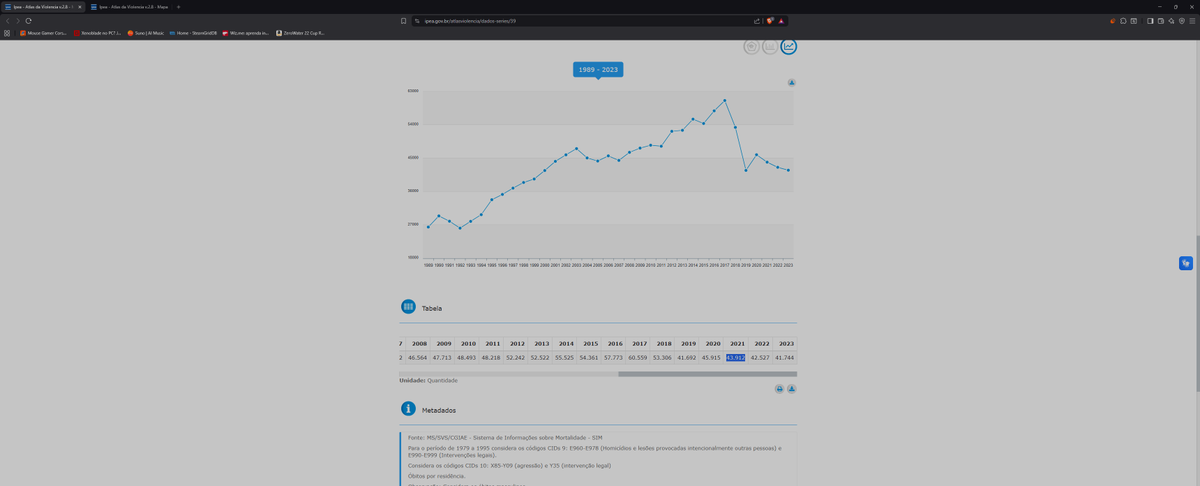Toggle the browser sidebar panel icon
This screenshot has width=1200, height=486.
point(1150,20)
